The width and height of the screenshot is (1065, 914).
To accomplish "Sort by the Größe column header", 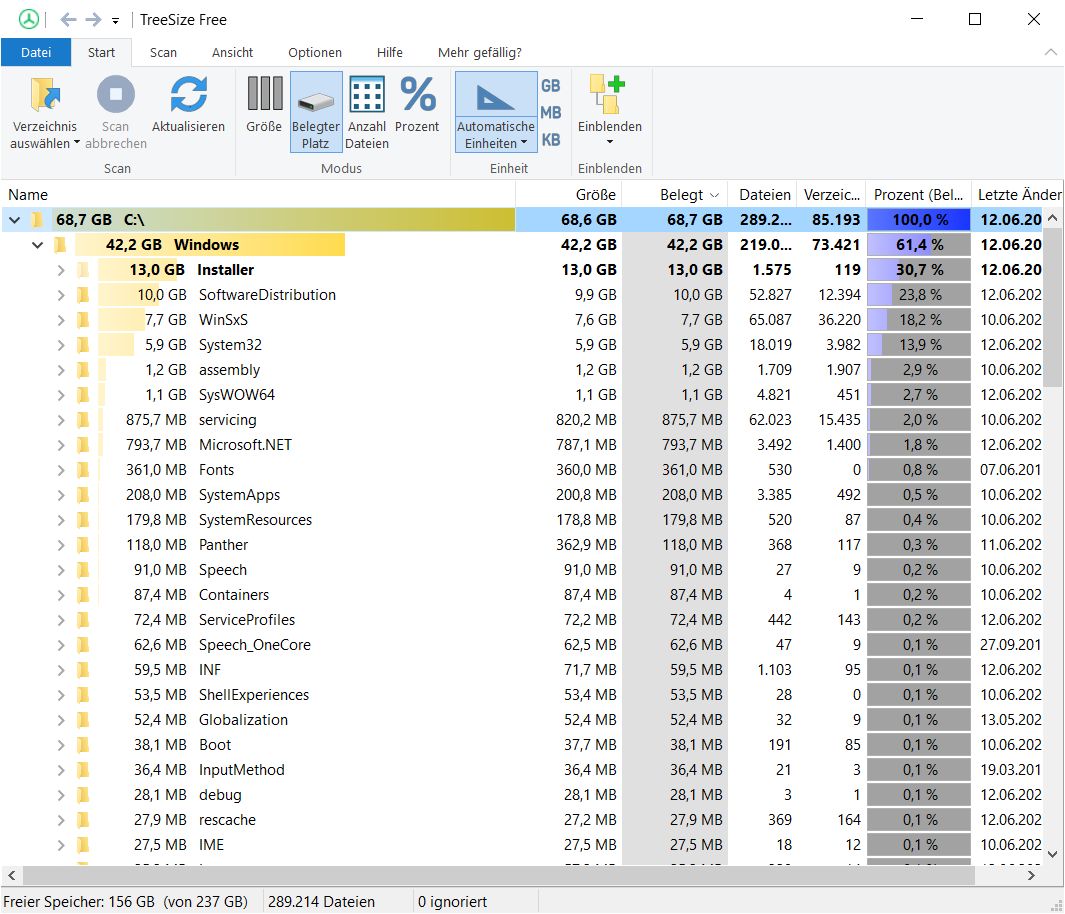I will (568, 195).
